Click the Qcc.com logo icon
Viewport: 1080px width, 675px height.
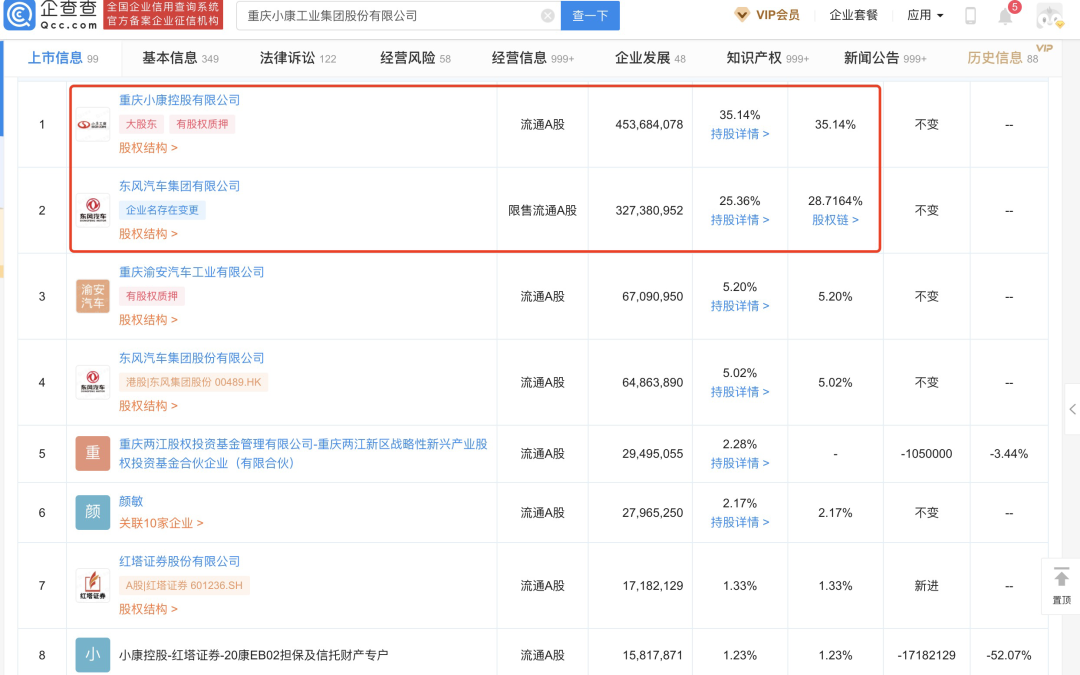click(x=19, y=15)
